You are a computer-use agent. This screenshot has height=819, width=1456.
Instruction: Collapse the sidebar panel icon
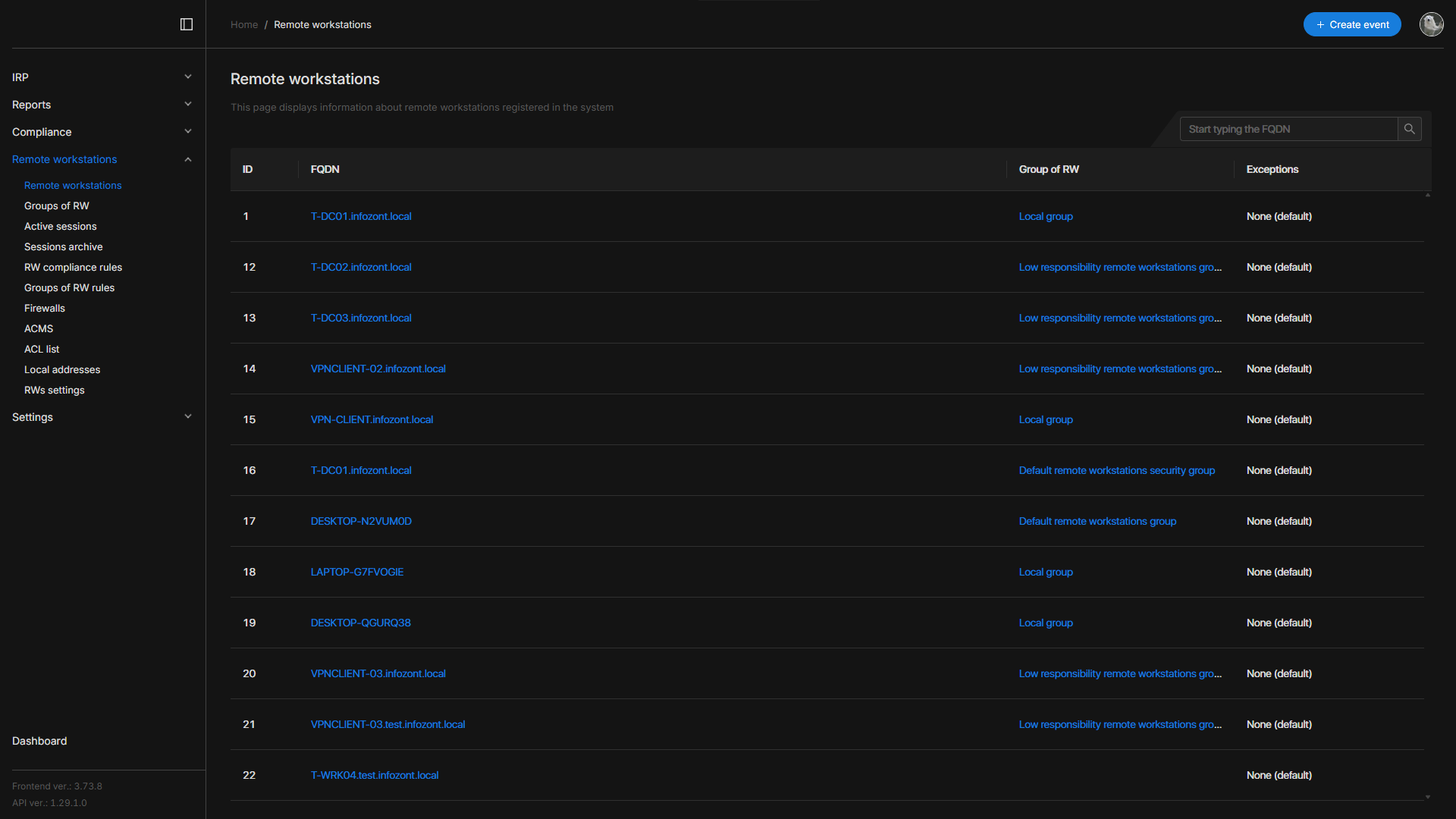pyautogui.click(x=187, y=24)
